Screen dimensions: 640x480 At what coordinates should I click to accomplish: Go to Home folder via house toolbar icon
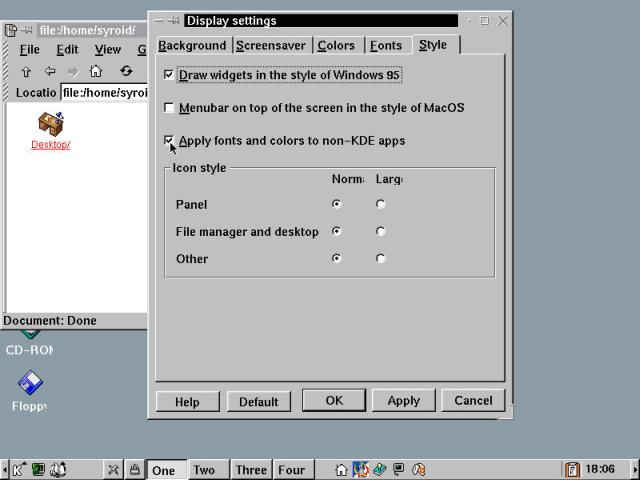[96, 71]
